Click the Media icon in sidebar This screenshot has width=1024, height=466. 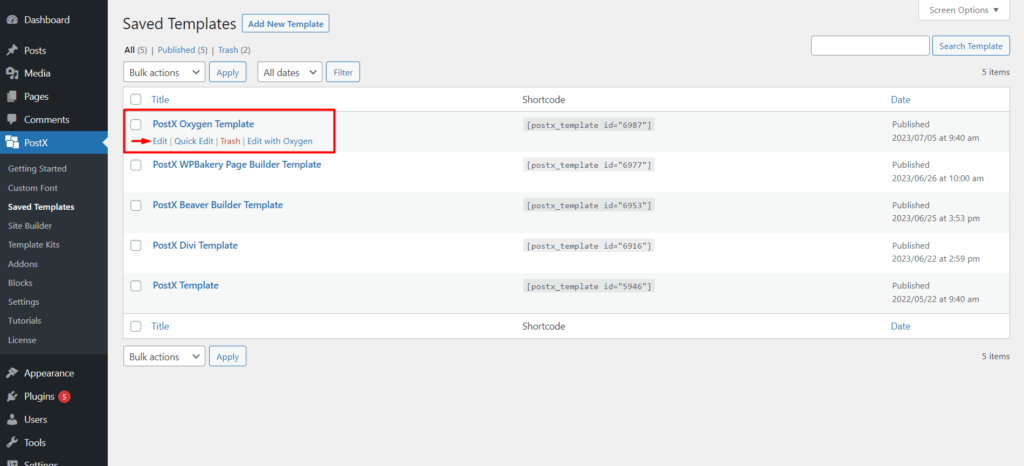[x=12, y=73]
